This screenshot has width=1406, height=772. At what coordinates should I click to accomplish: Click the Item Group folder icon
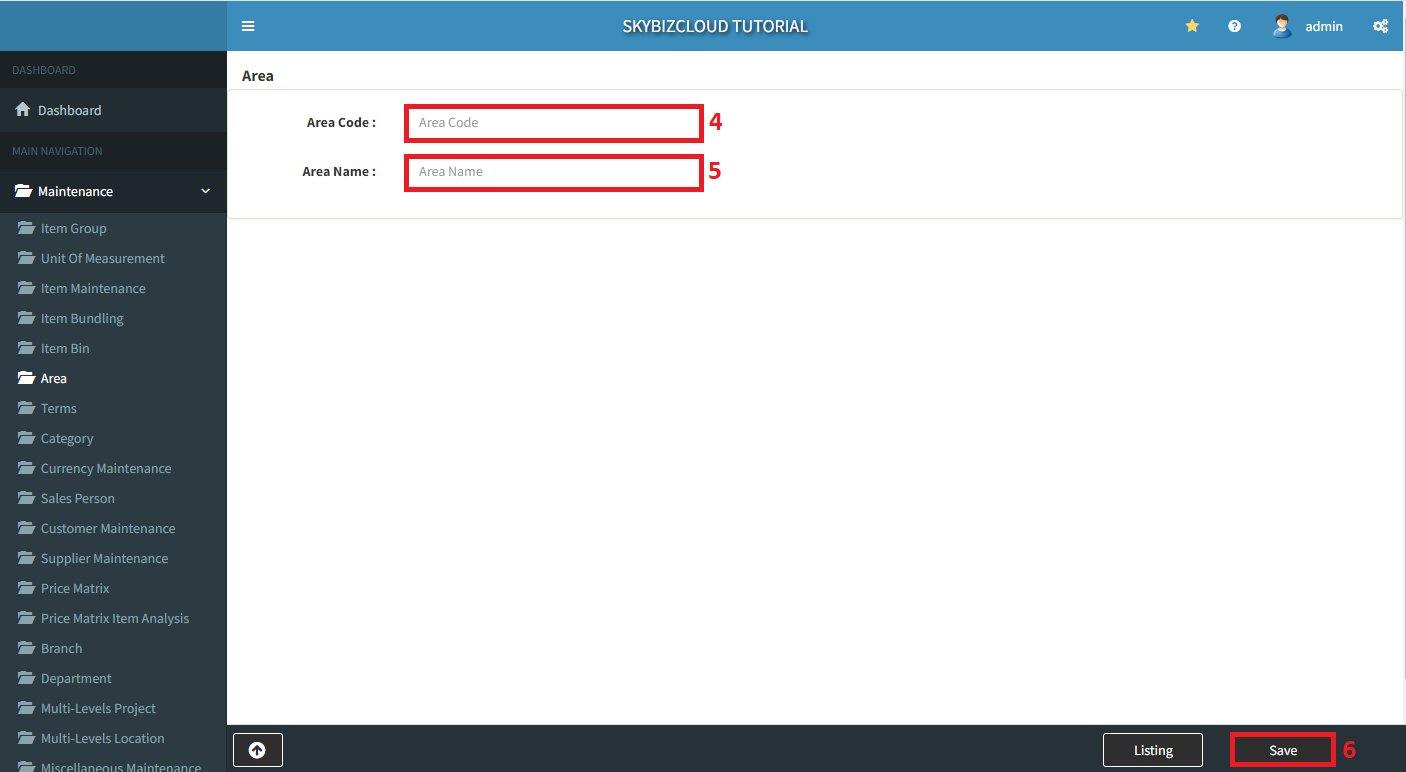[26, 228]
